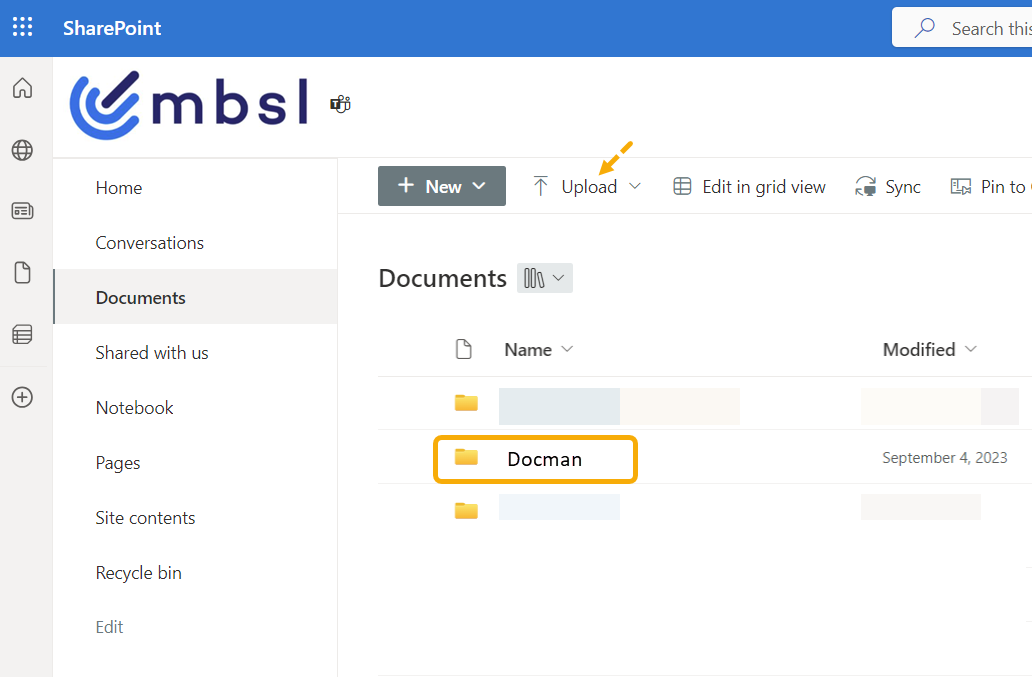1032x677 pixels.
Task: Click the folder icon above Docman
Action: [467, 403]
